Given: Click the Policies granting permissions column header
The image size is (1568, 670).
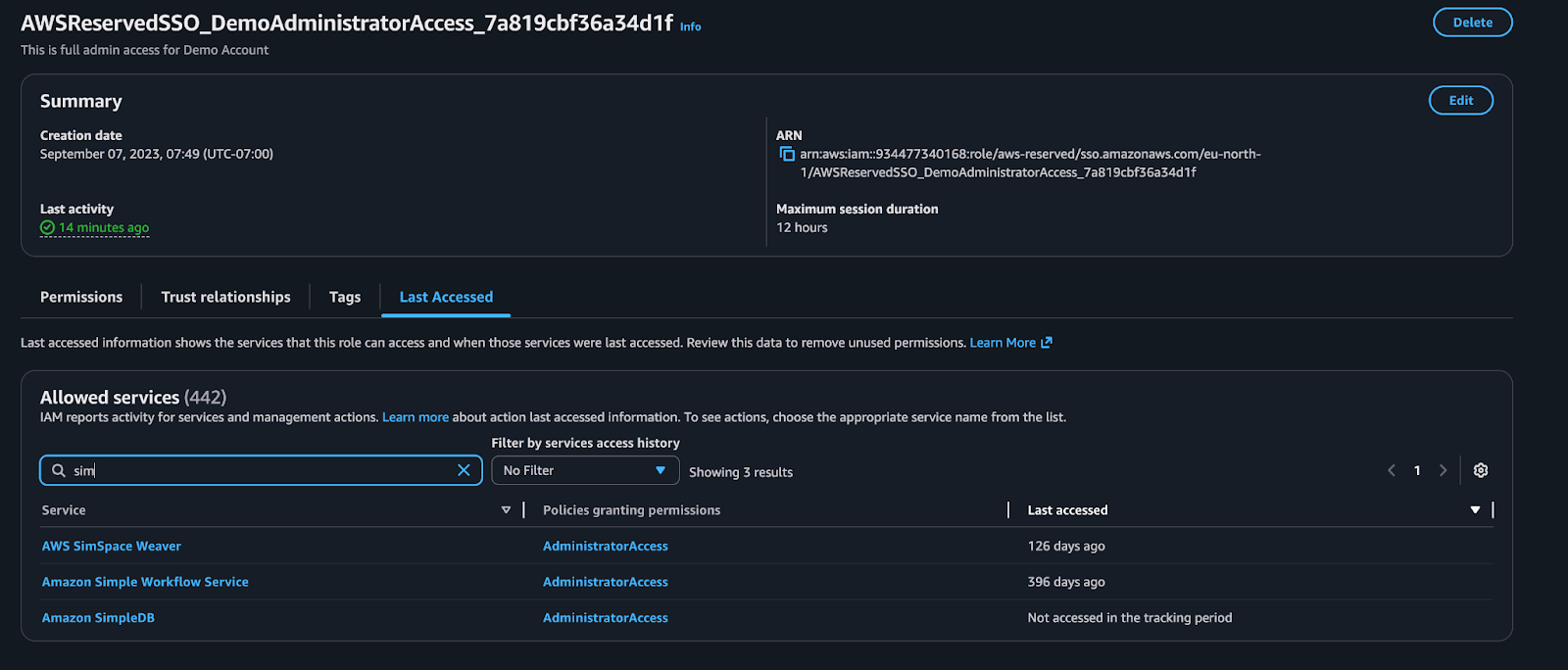Looking at the screenshot, I should (631, 510).
